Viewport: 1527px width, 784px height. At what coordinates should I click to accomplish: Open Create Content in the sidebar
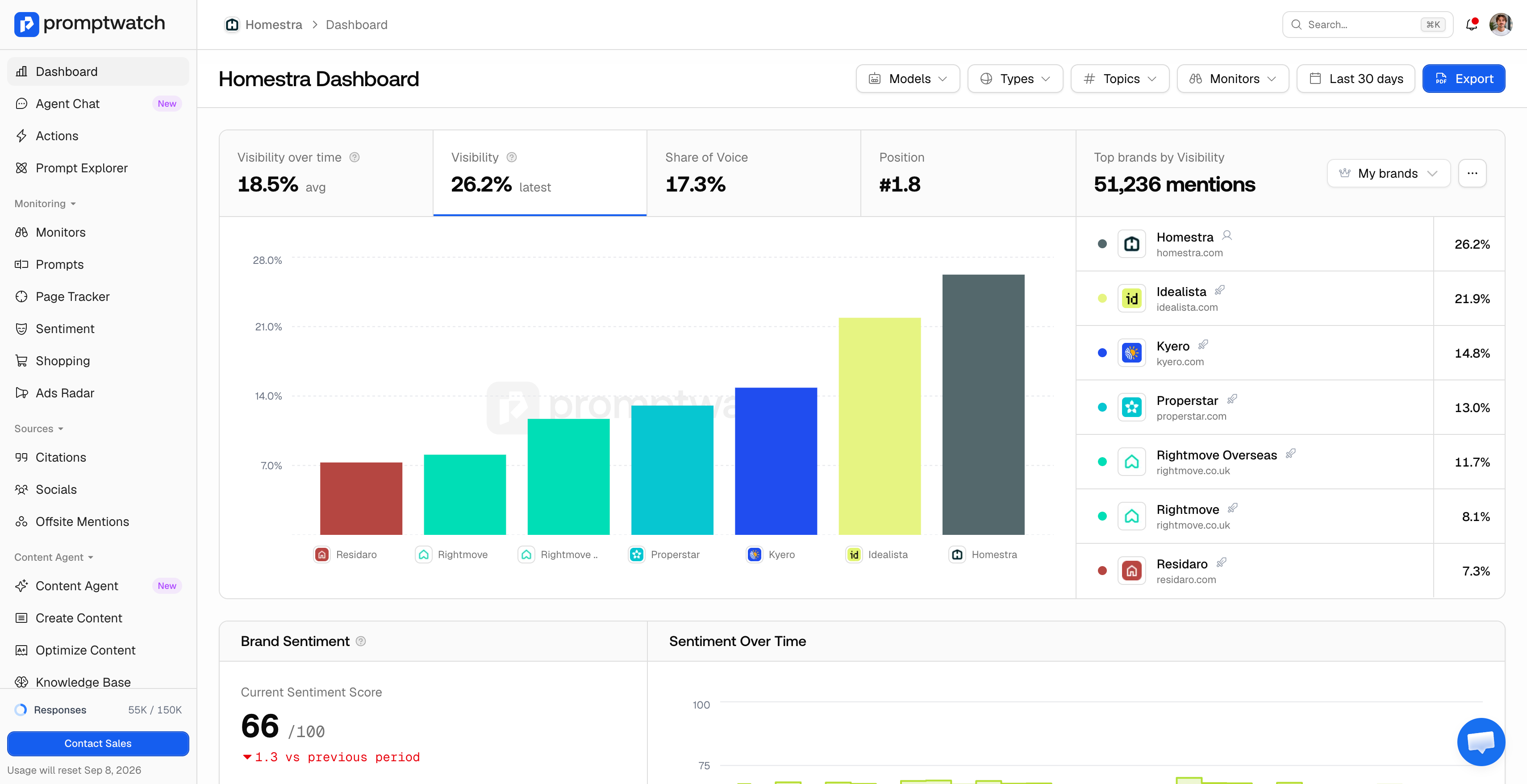coord(98,618)
